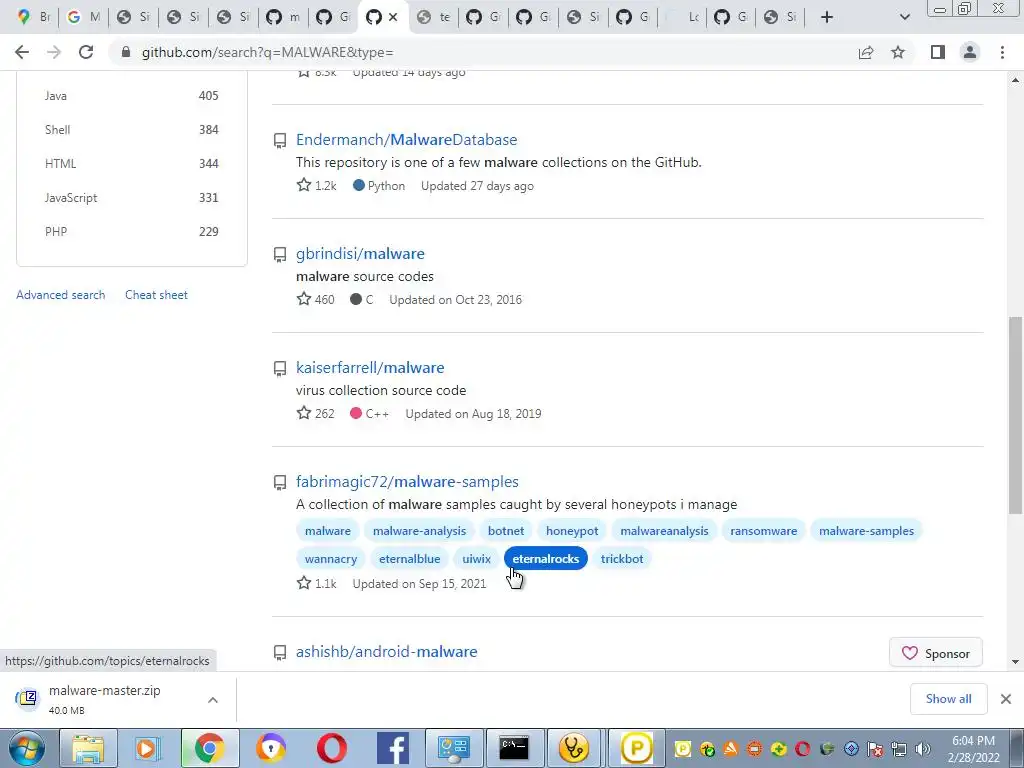
Task: Open Endermanch/MalwareDatabase repository
Action: [406, 140]
